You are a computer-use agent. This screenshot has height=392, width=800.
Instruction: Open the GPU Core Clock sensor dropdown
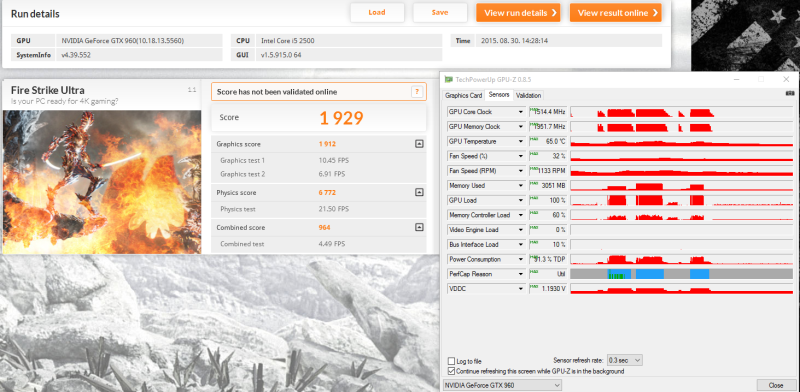tap(521, 112)
